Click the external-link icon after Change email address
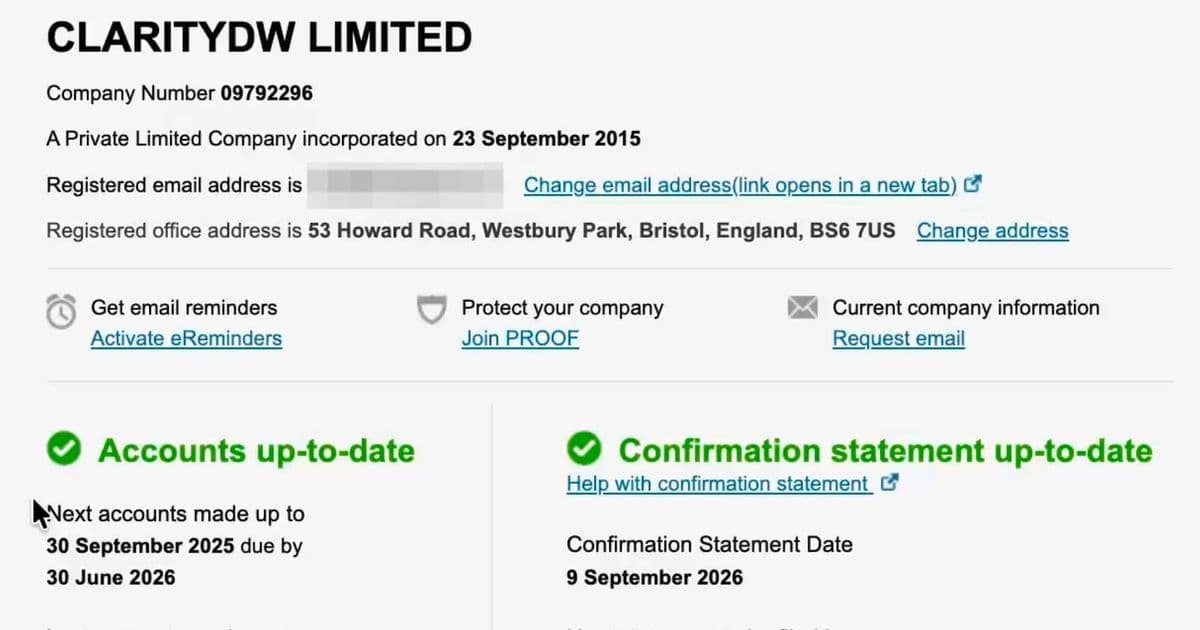The height and width of the screenshot is (630, 1200). (971, 184)
